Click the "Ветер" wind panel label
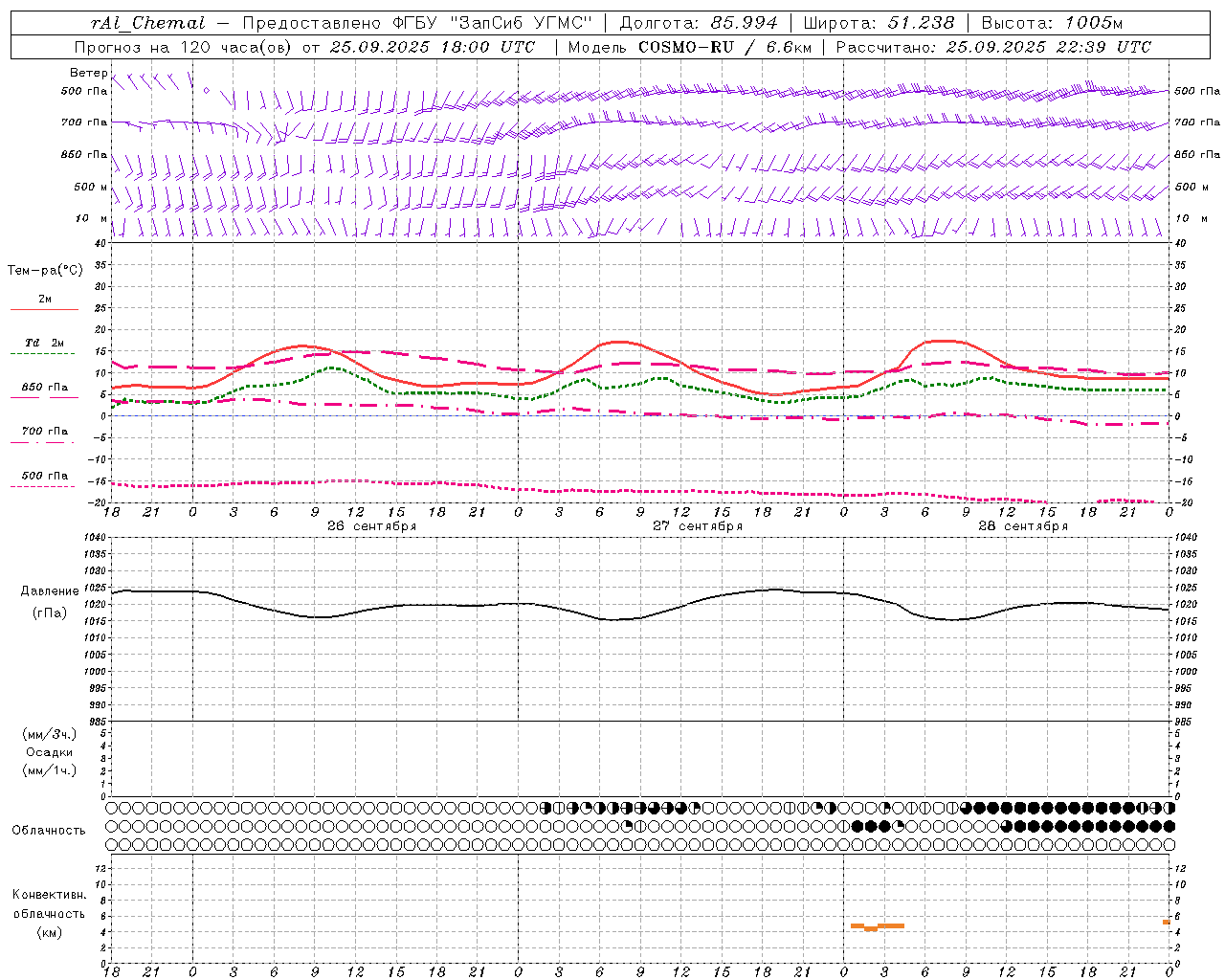The height and width of the screenshot is (980, 1225). tap(88, 73)
